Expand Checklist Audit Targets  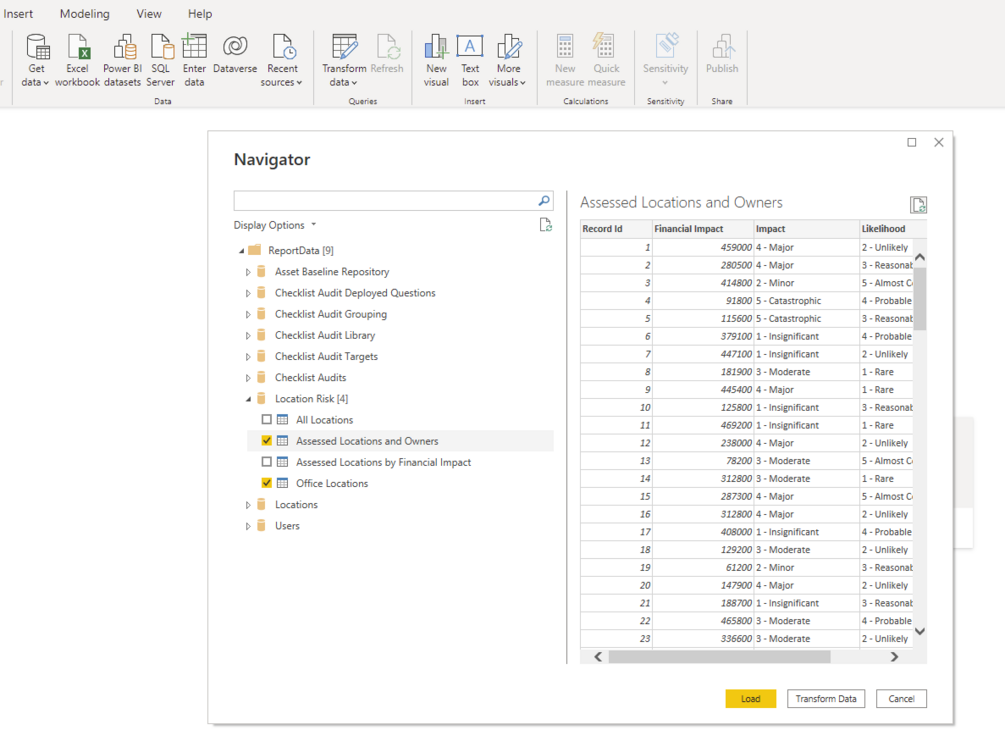pos(248,357)
